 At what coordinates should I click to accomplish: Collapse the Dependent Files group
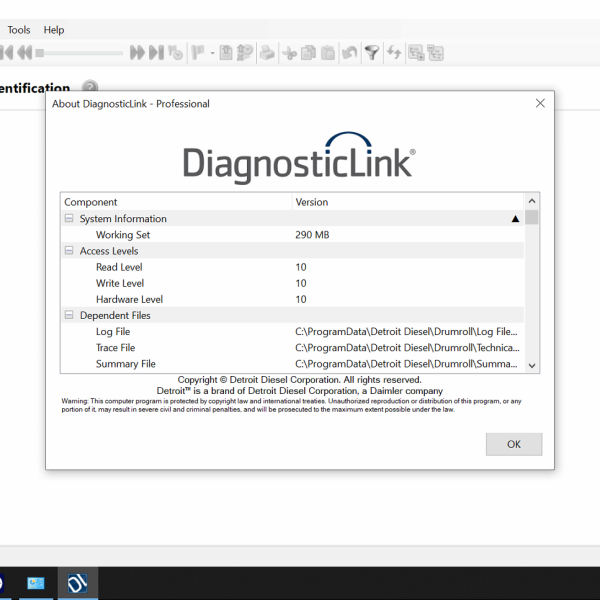[x=69, y=315]
